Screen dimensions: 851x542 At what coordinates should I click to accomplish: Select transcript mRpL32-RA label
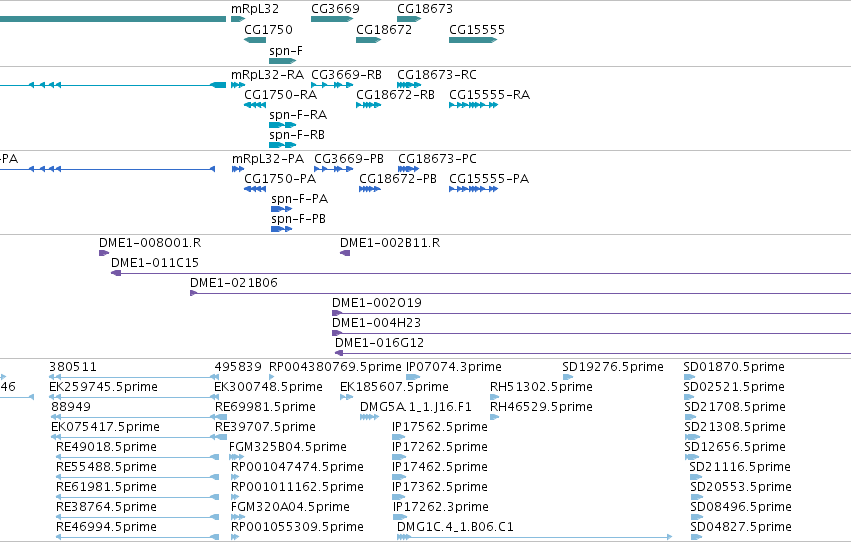pos(267,75)
